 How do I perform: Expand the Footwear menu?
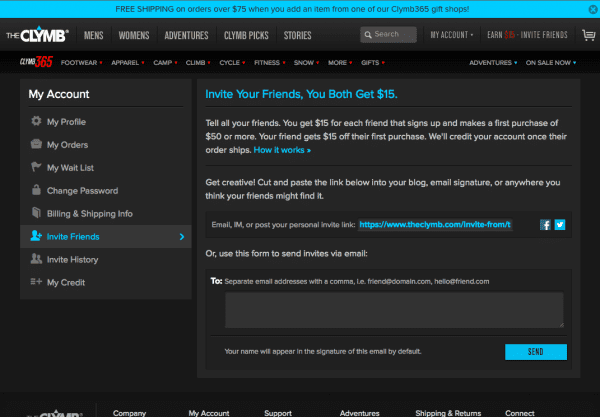[x=82, y=62]
